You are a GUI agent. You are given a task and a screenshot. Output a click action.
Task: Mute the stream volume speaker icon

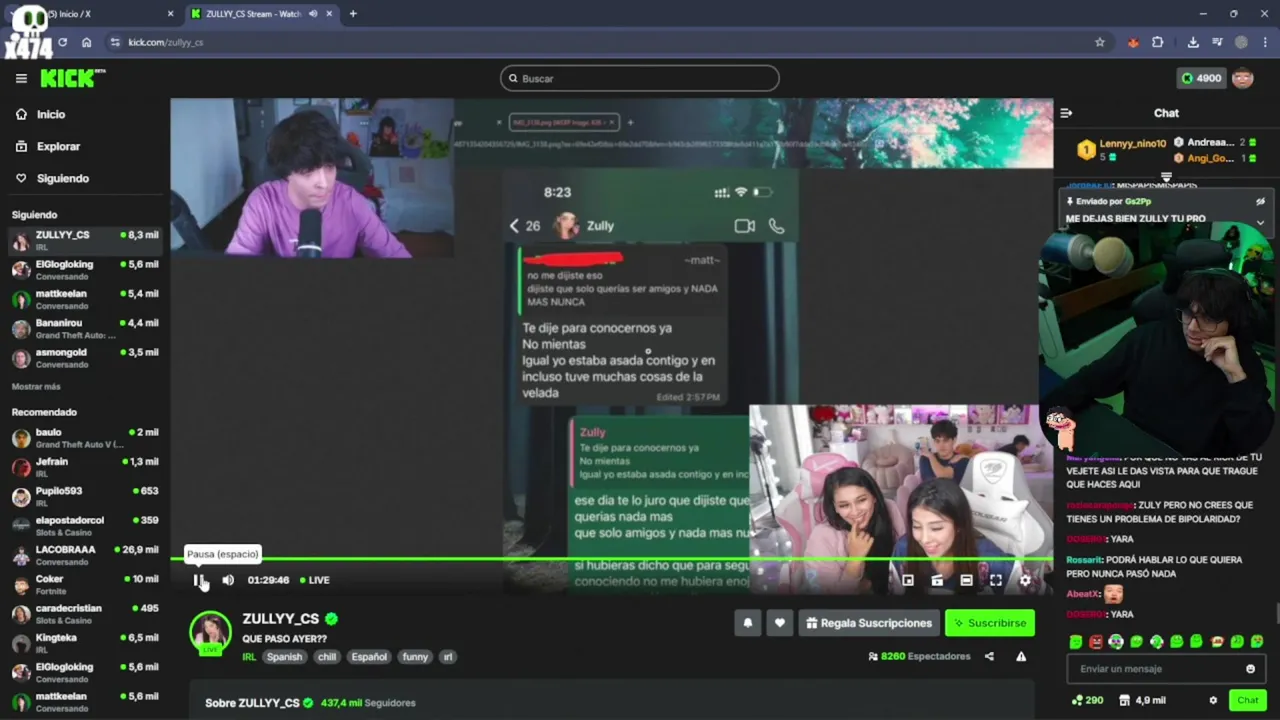click(228, 580)
